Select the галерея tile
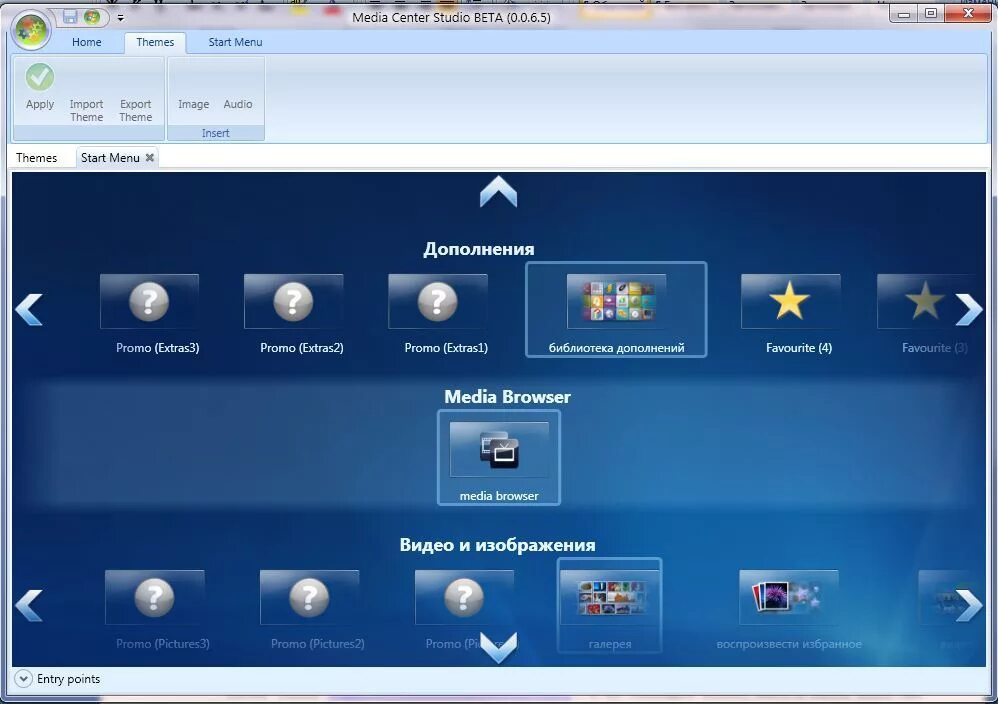Screen dimensions: 998x704 tap(610, 605)
